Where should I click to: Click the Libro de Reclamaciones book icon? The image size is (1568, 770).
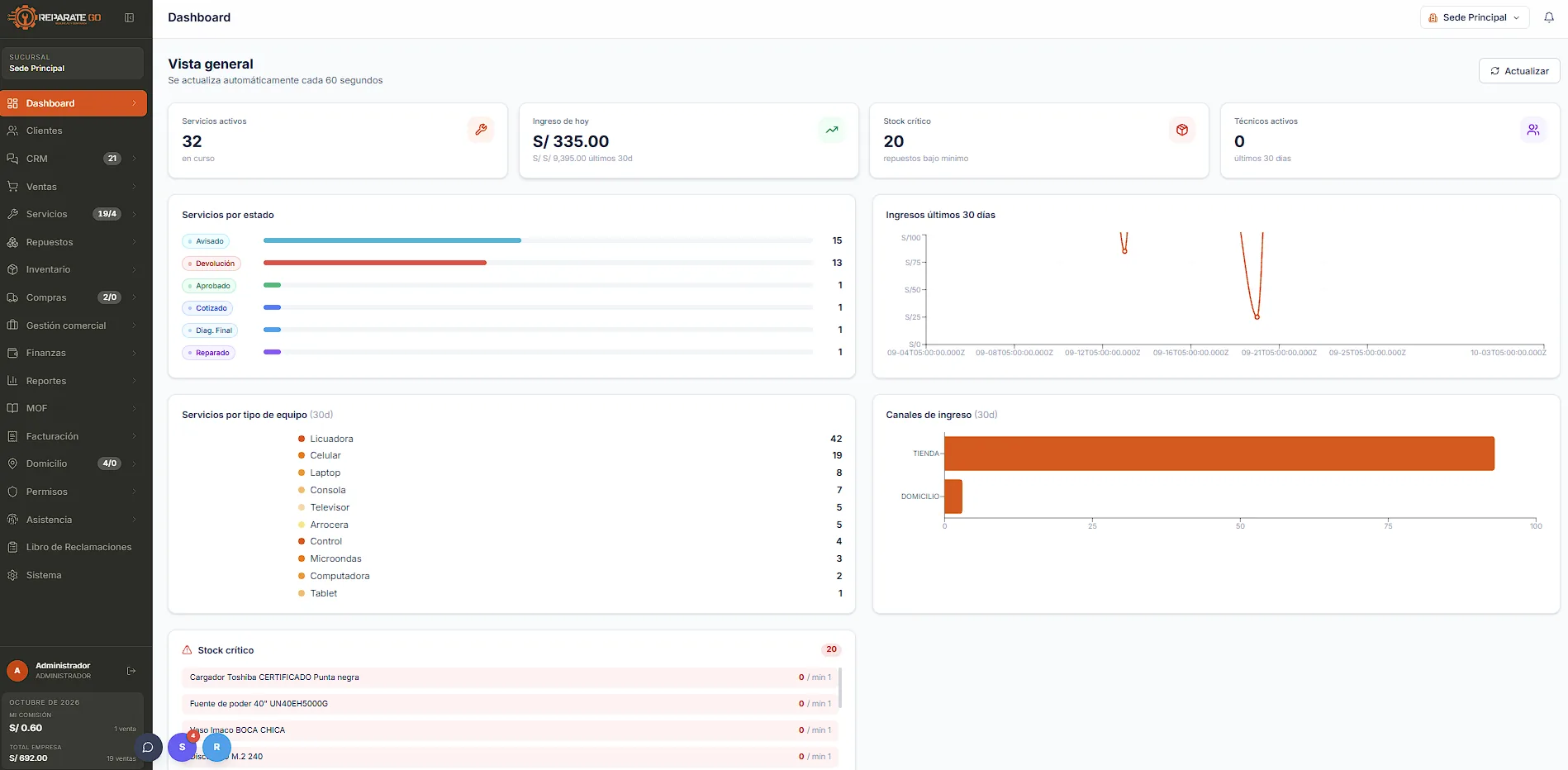pyautogui.click(x=12, y=547)
